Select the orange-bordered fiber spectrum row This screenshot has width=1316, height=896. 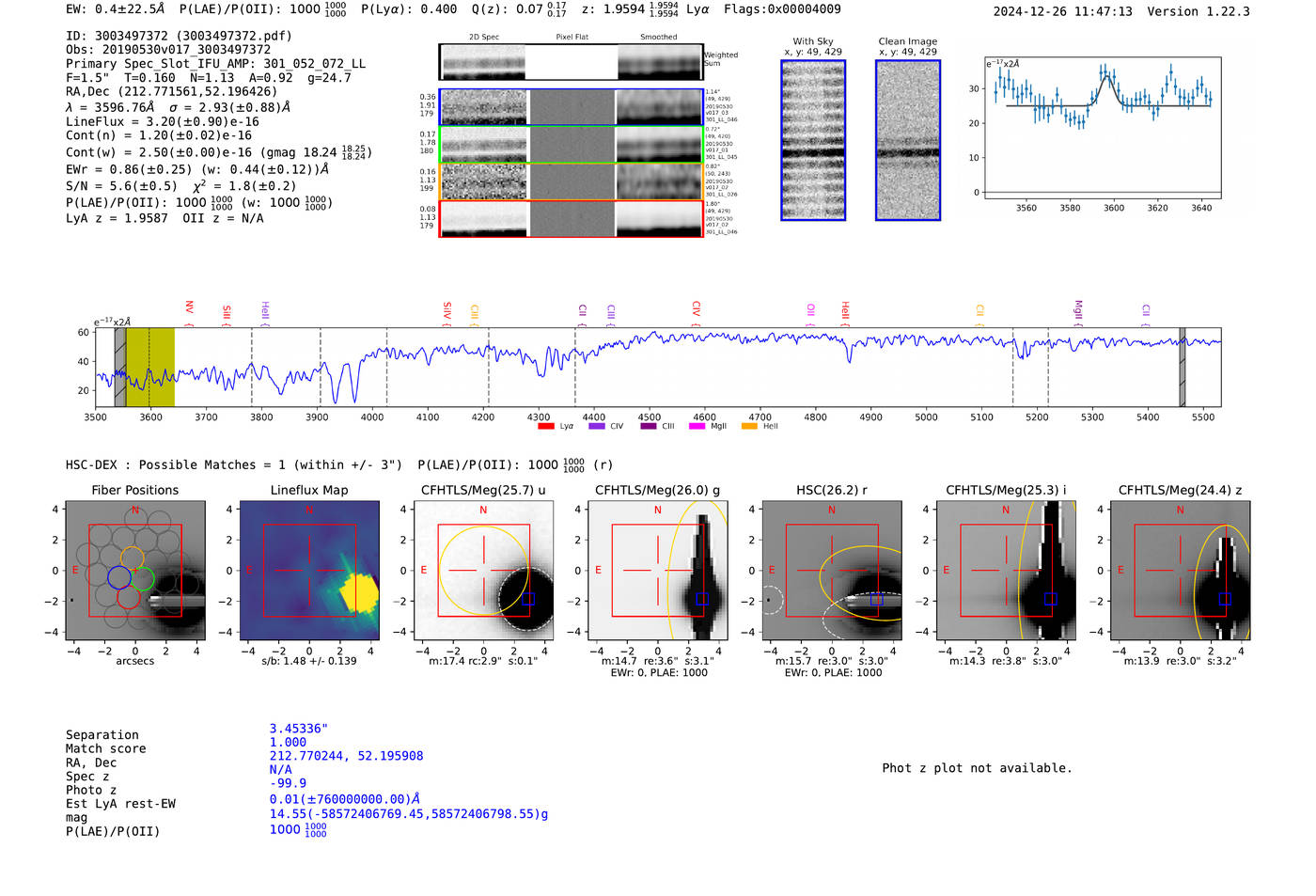point(571,181)
